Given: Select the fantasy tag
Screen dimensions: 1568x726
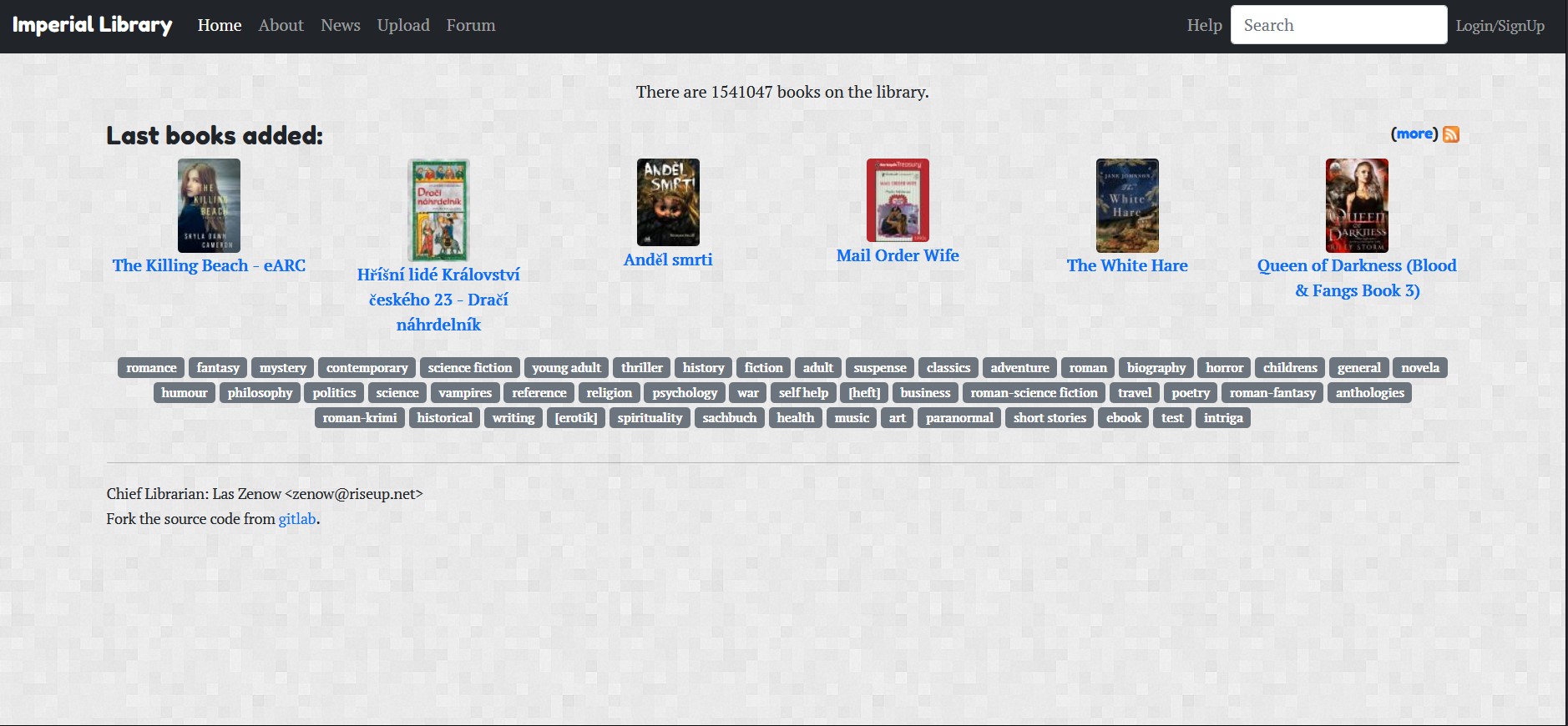Looking at the screenshot, I should (218, 368).
